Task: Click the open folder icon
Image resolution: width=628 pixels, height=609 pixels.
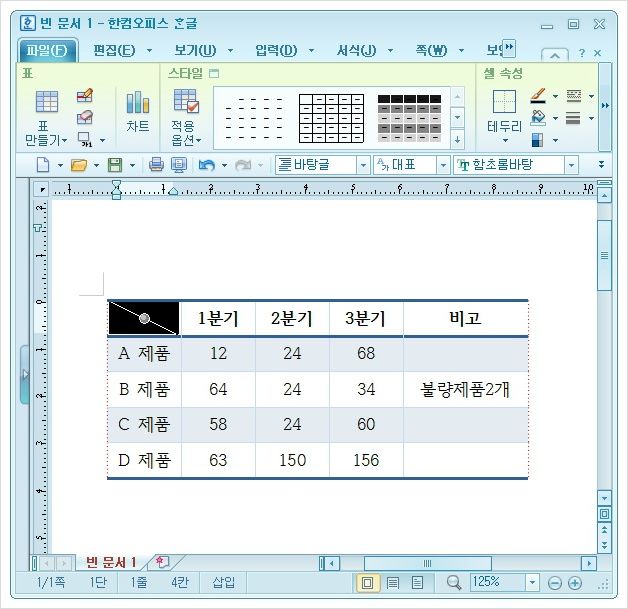Action: tap(78, 165)
